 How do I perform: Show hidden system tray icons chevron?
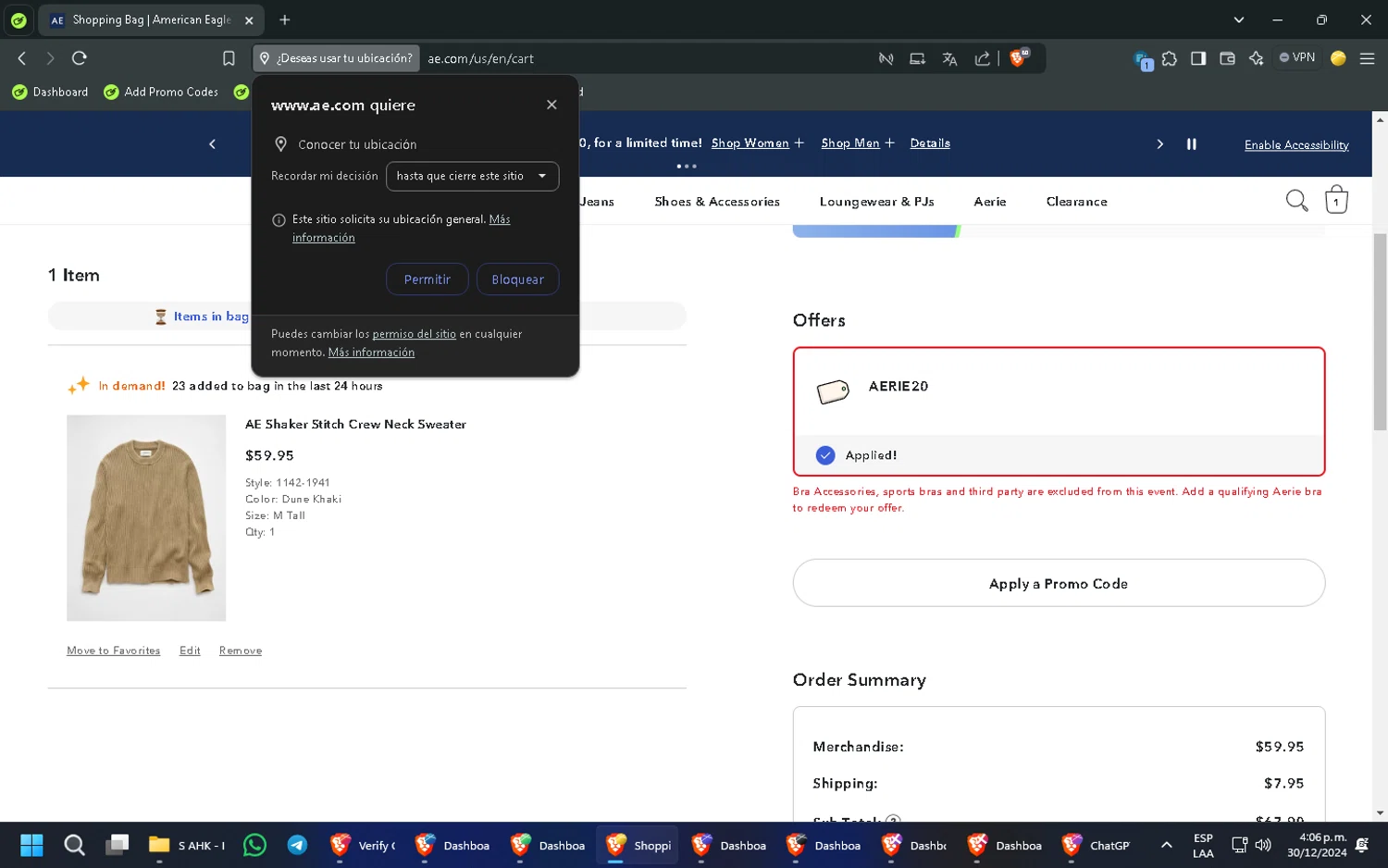point(1167,845)
